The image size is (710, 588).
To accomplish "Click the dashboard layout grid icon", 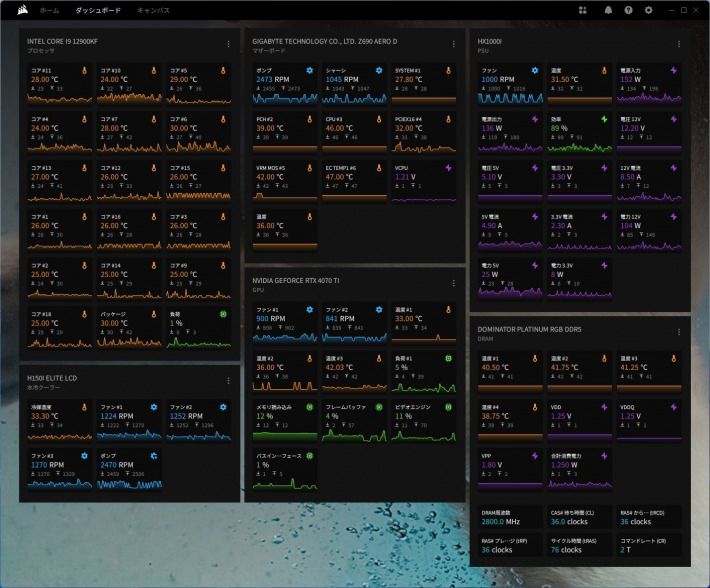I will (x=583, y=10).
